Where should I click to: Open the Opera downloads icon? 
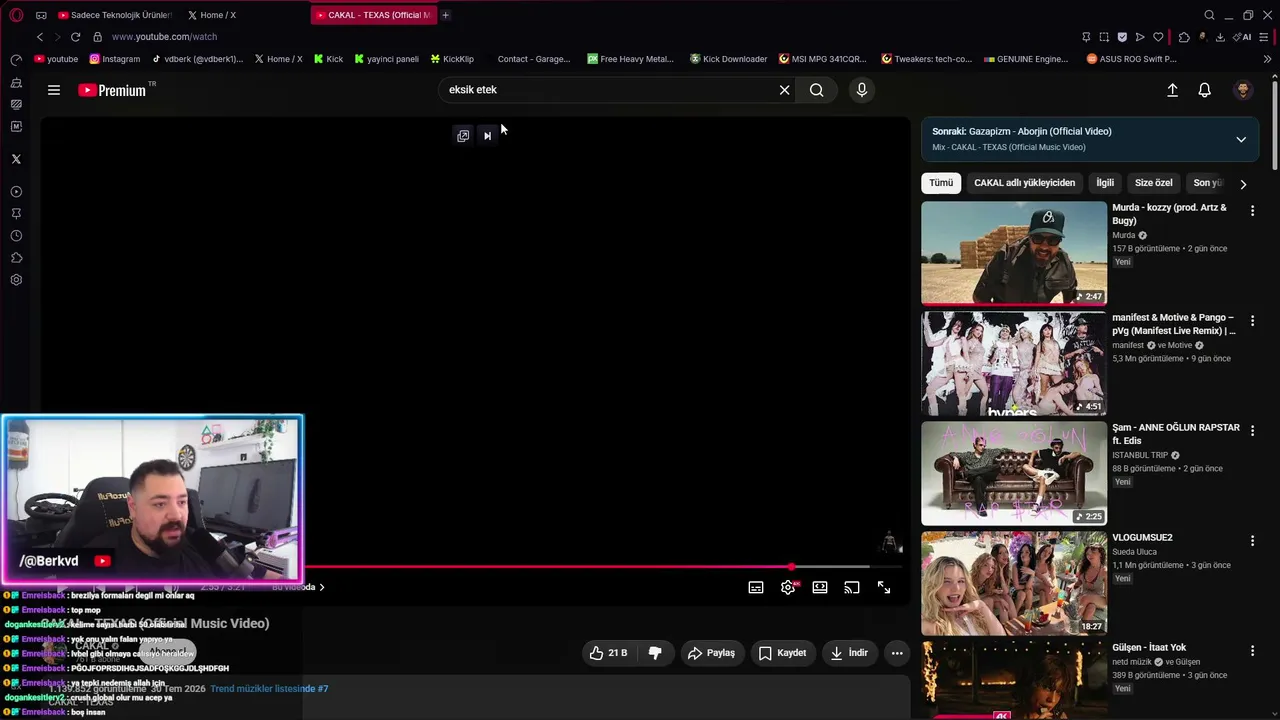(x=1220, y=37)
